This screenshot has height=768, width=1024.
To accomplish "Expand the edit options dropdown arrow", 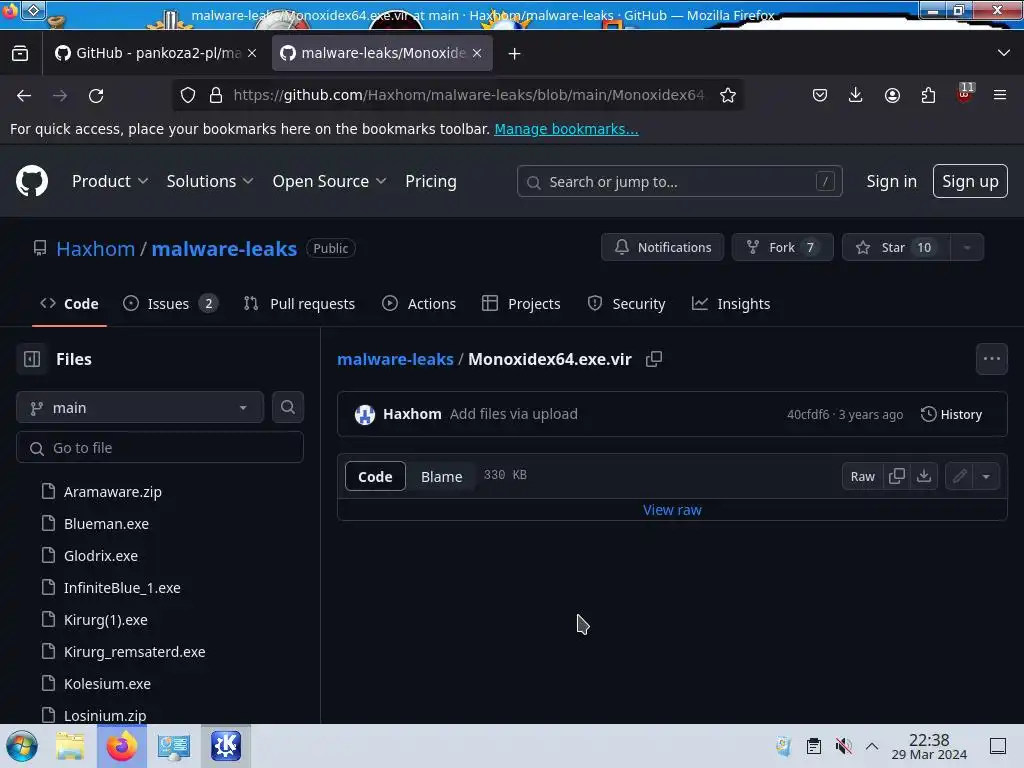I will coord(986,476).
